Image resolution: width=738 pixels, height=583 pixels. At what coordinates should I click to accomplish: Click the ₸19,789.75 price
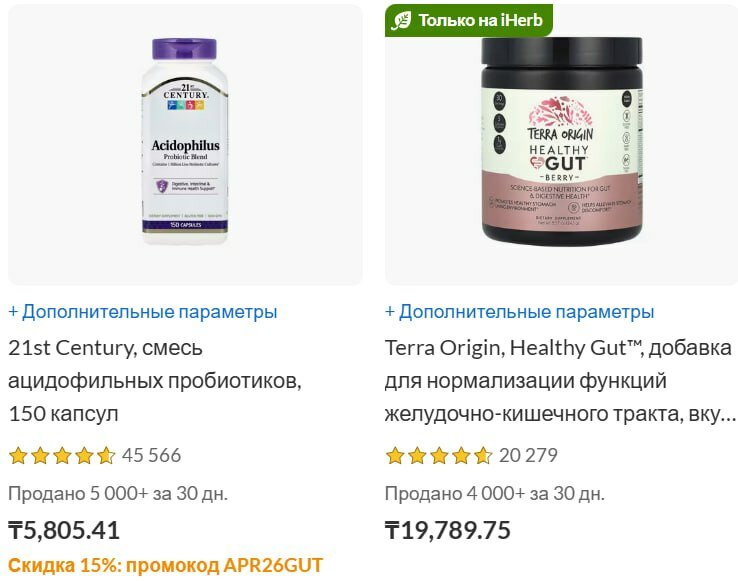448,530
